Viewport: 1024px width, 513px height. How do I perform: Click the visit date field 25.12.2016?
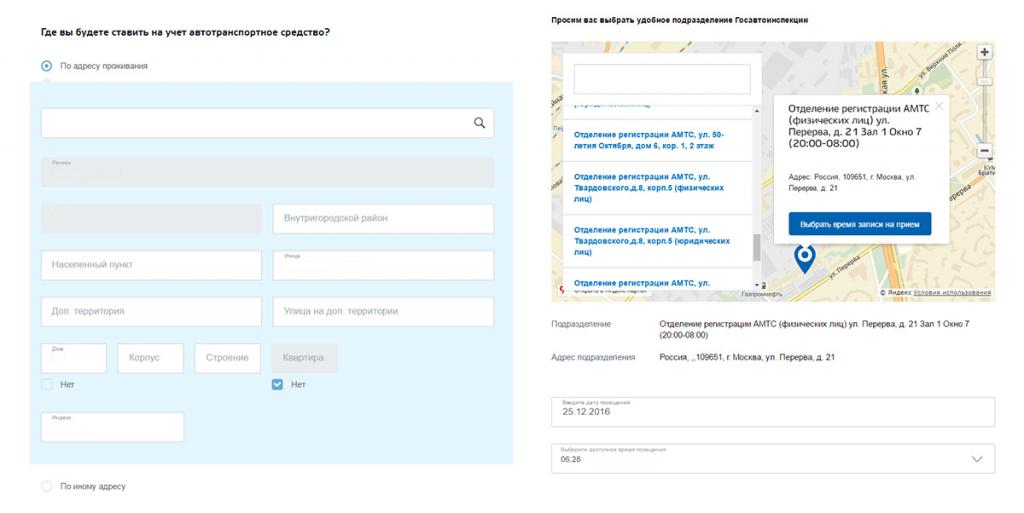click(773, 412)
